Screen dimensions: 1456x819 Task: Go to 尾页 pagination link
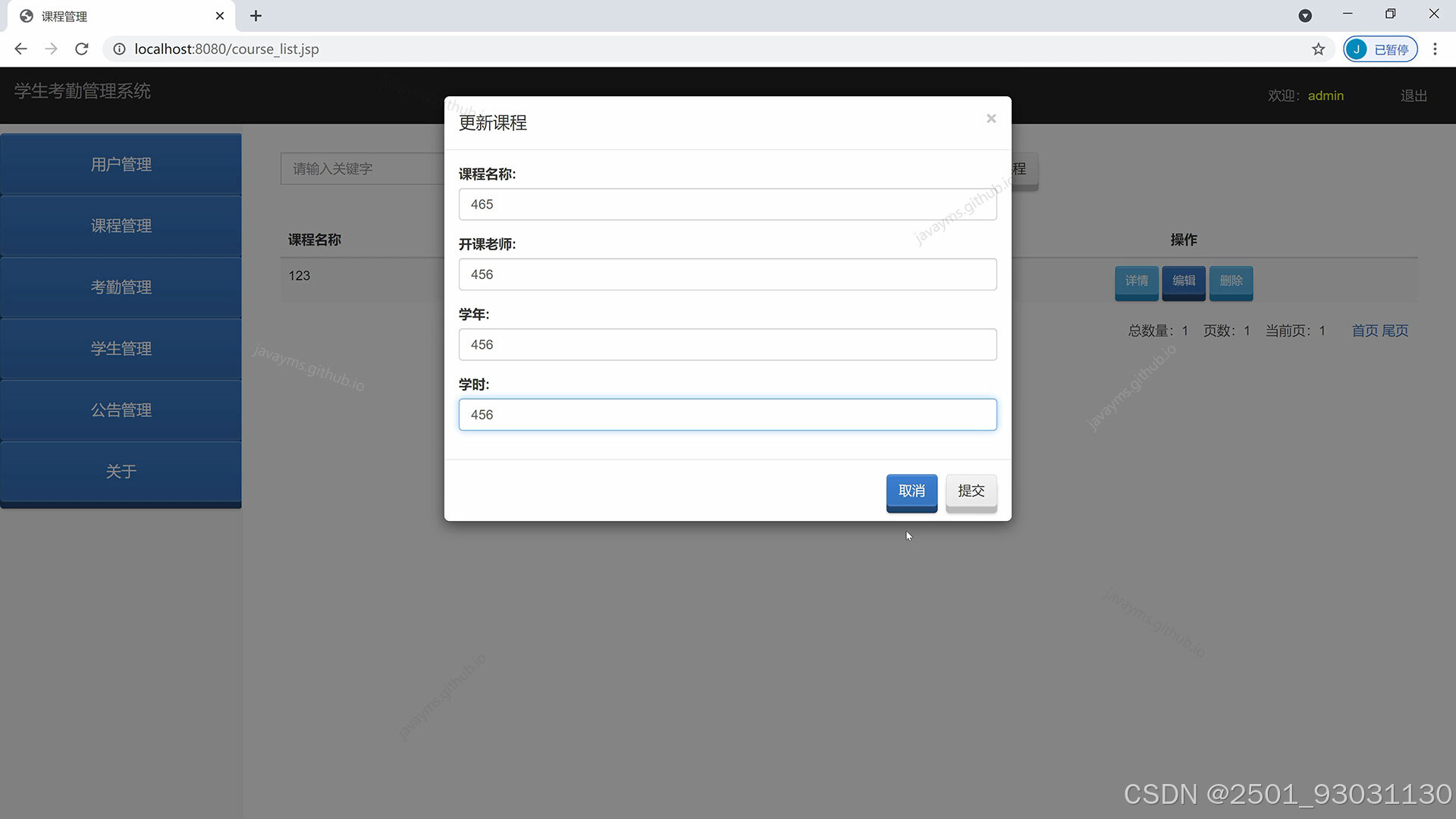pos(1395,331)
